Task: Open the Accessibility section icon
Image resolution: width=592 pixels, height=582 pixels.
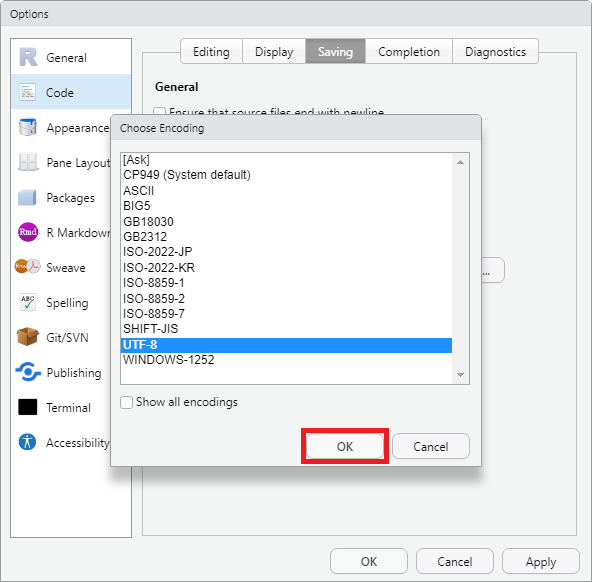Action: [x=27, y=442]
